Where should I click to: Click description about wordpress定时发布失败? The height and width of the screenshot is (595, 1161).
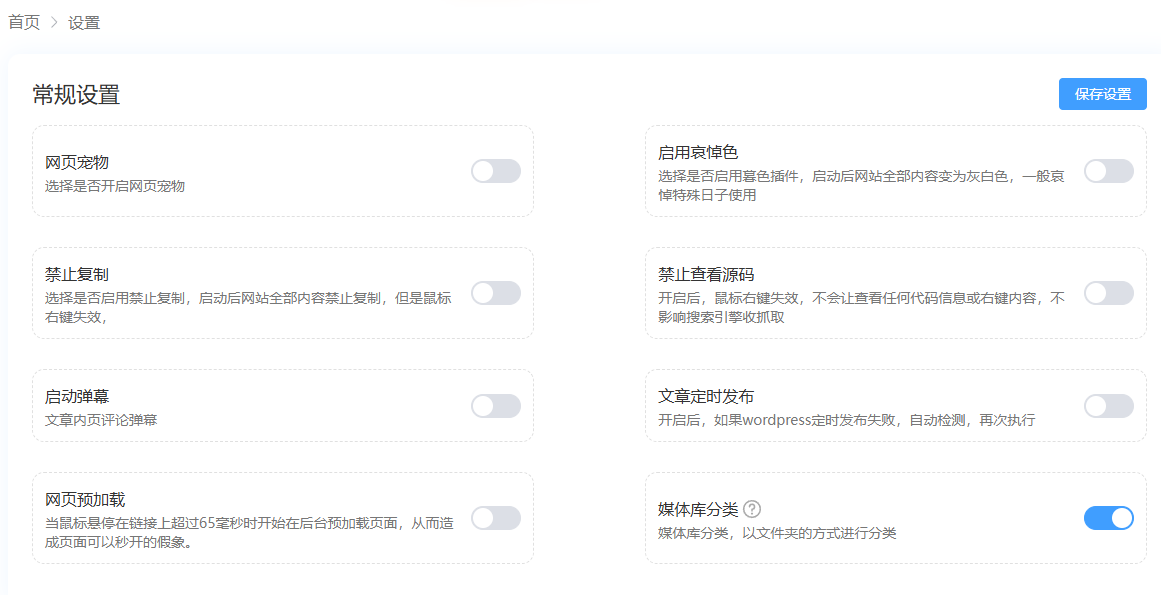(x=846, y=420)
